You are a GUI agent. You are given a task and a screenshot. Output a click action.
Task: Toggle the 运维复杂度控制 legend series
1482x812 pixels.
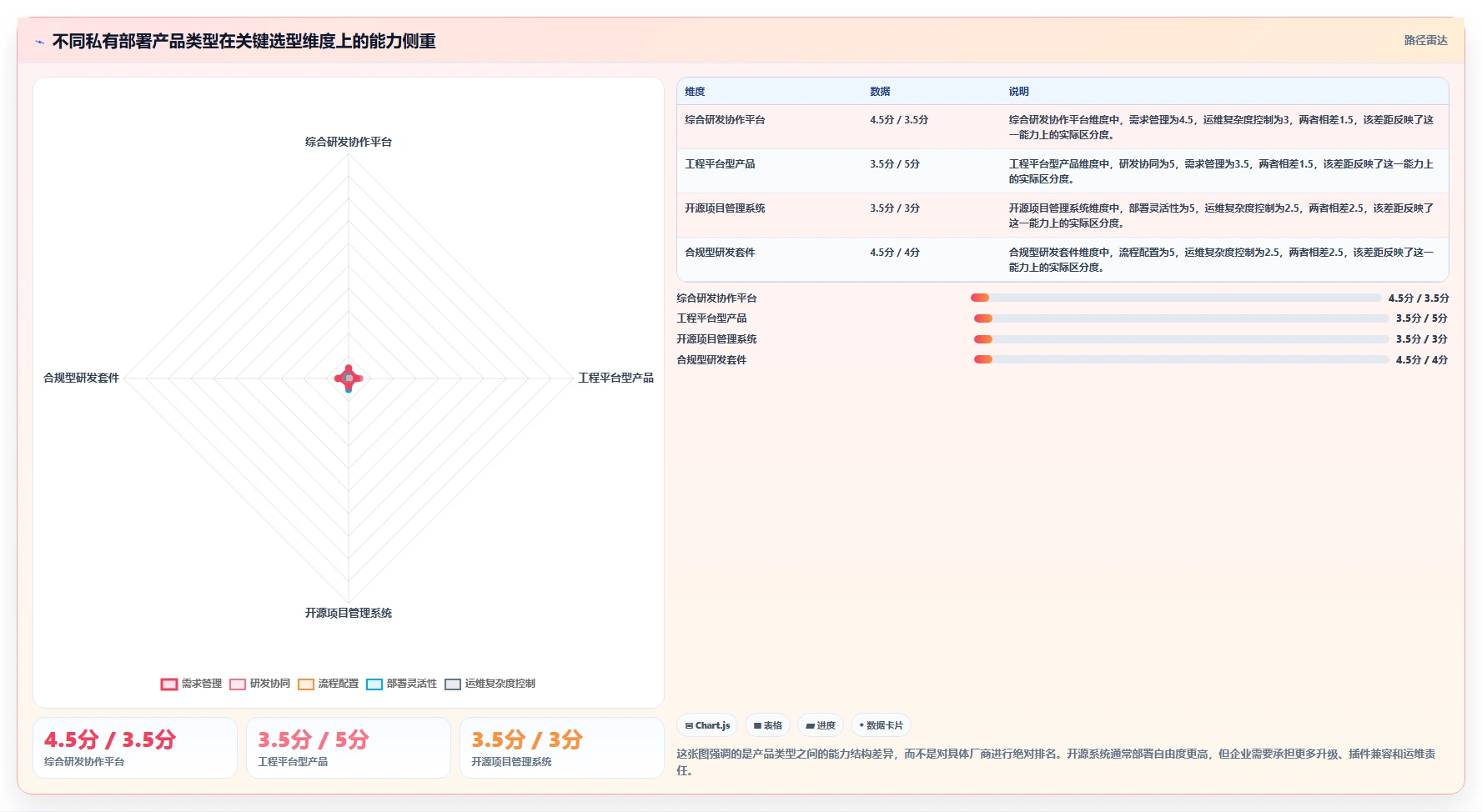[x=490, y=684]
